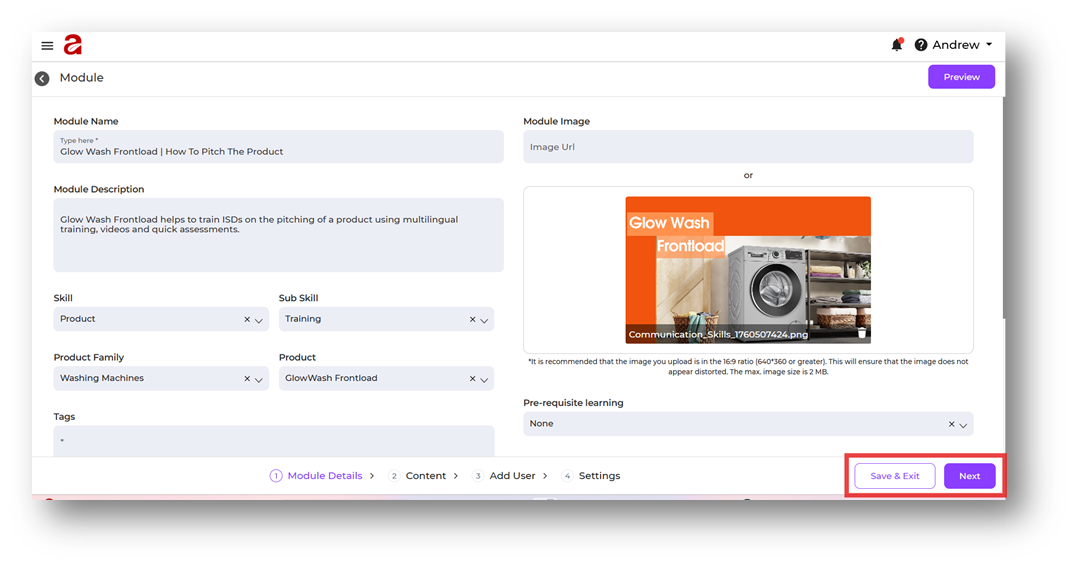Click Save & Exit

894,476
